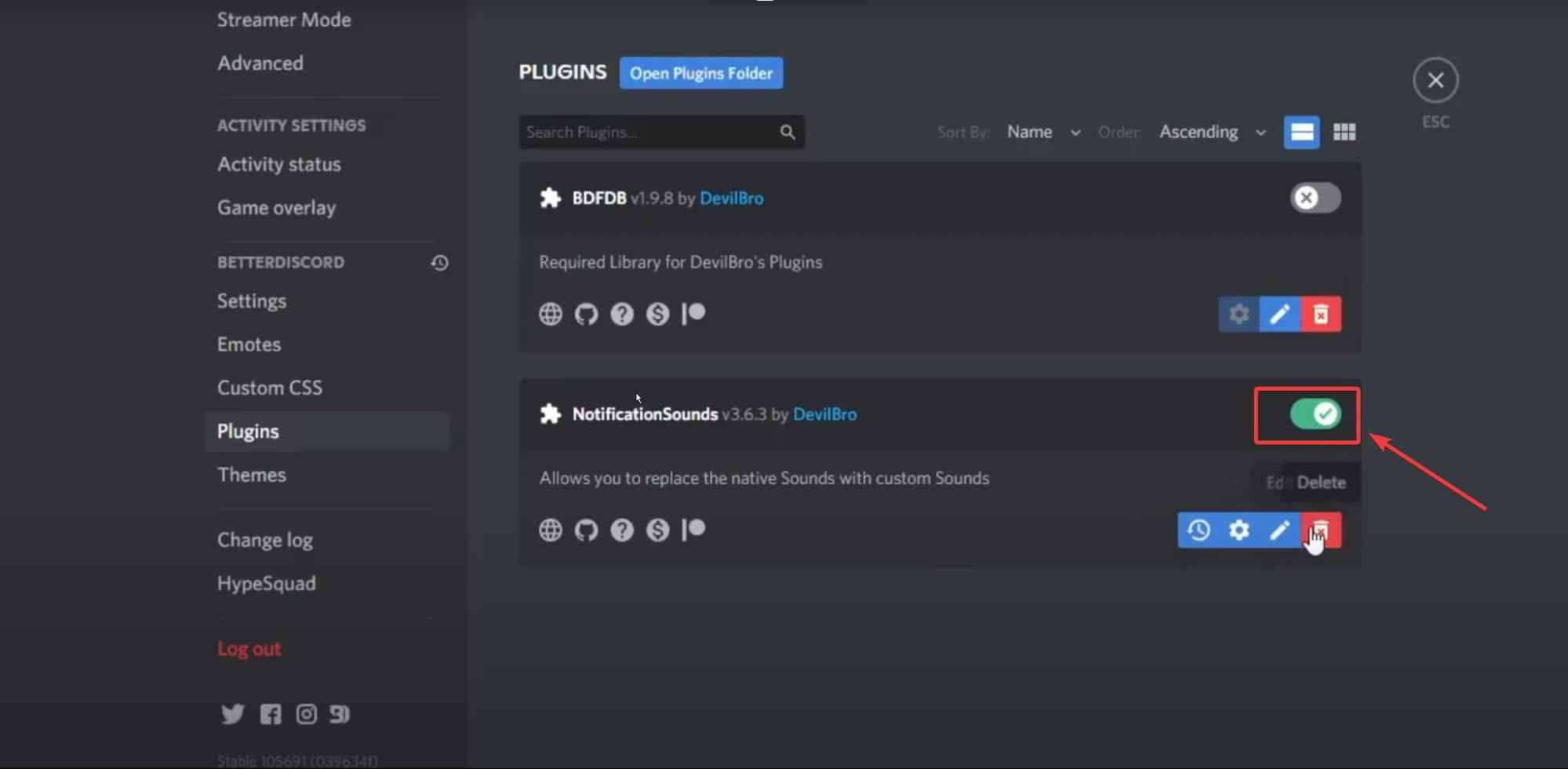Click 'Allows you to replace the native Sounds' description
Viewport: 1568px width, 769px height.
point(764,478)
